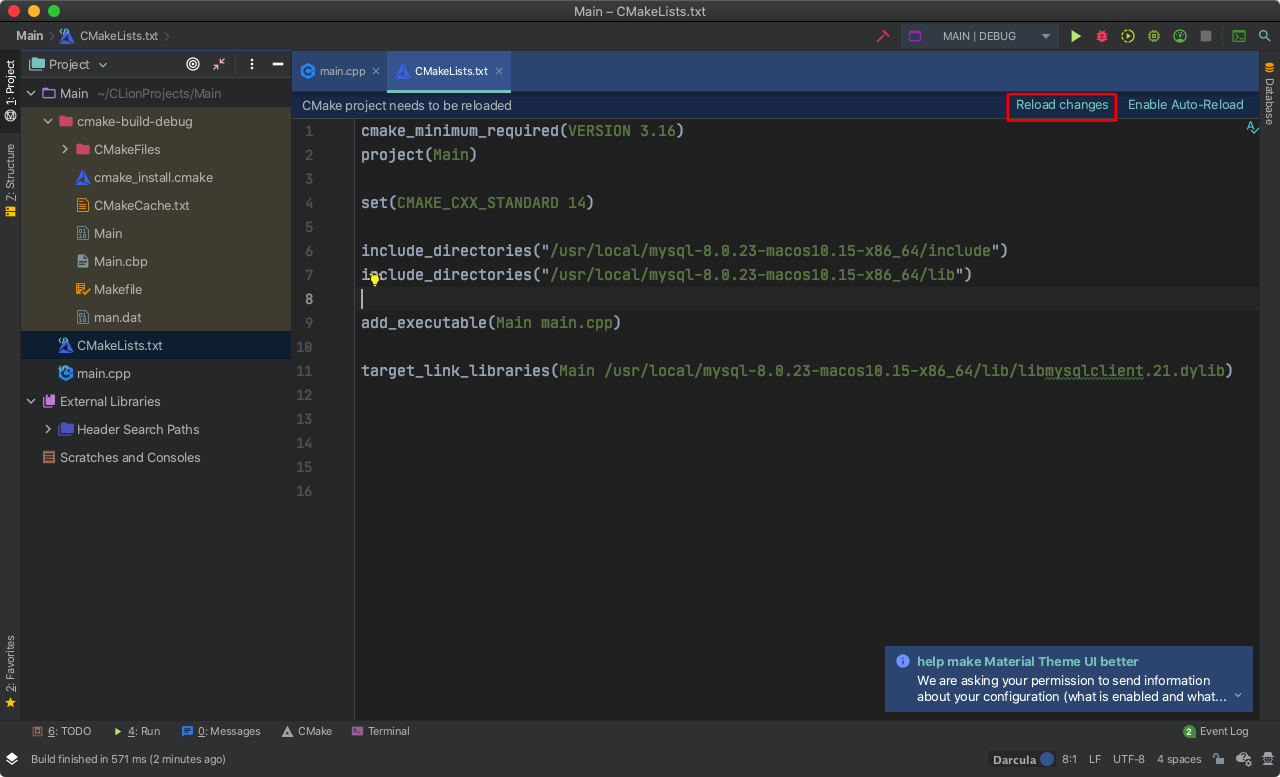
Task: Start debugging using the bug icon
Action: (x=1101, y=35)
